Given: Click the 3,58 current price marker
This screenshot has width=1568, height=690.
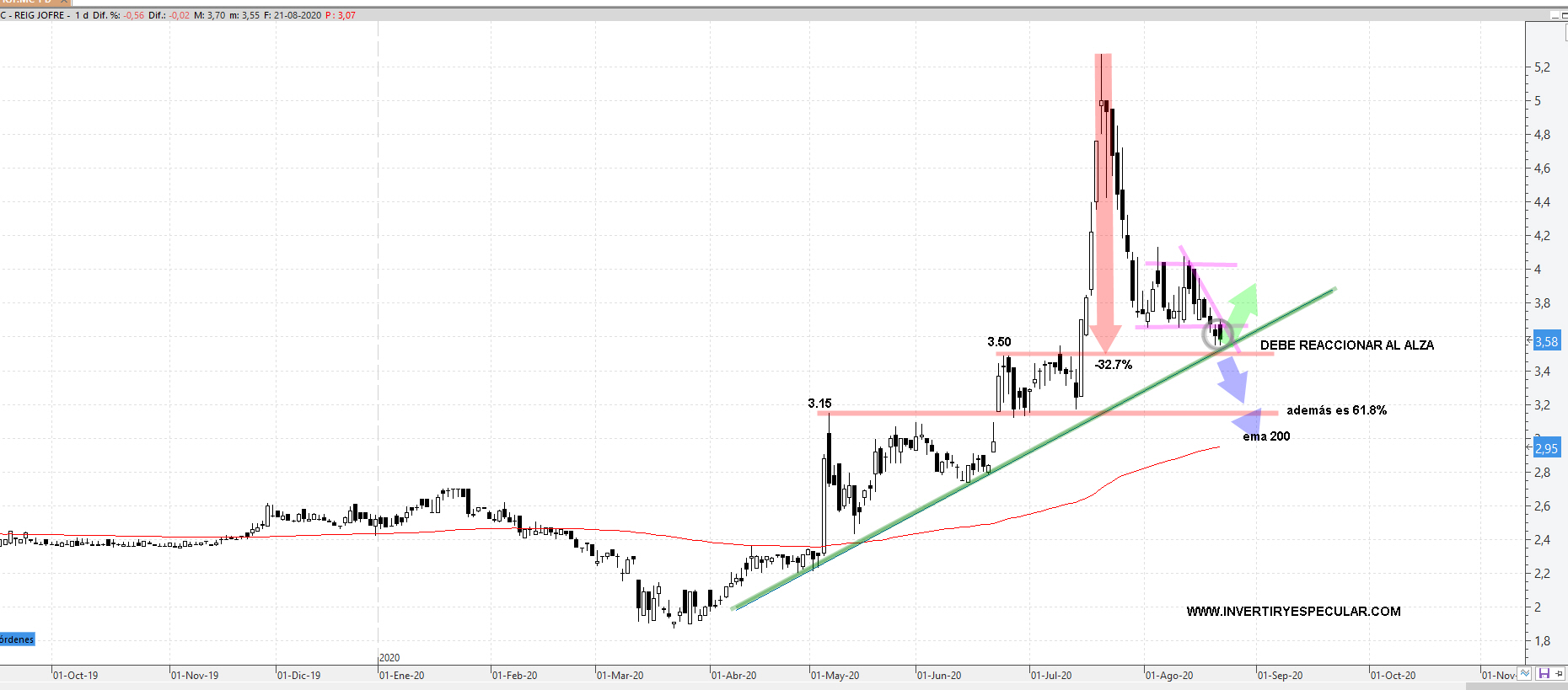Looking at the screenshot, I should tap(1546, 341).
